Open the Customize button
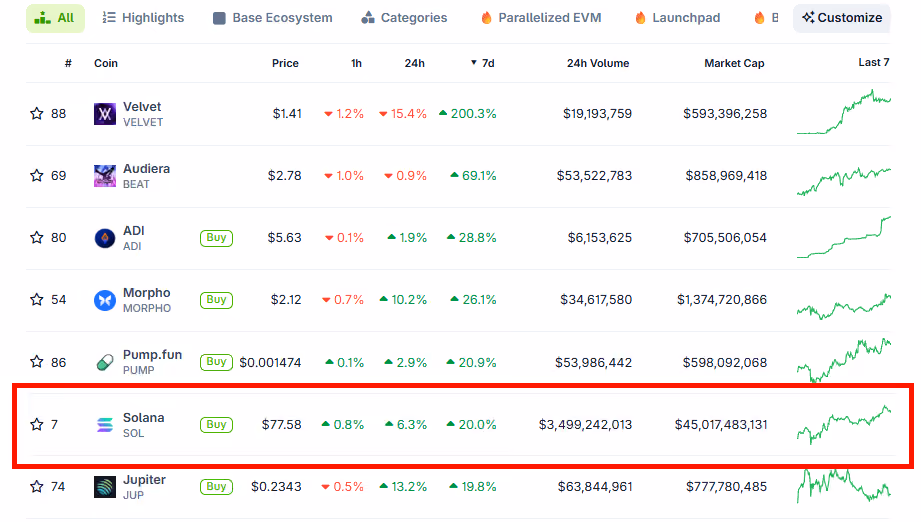The image size is (921, 522). pos(842,18)
